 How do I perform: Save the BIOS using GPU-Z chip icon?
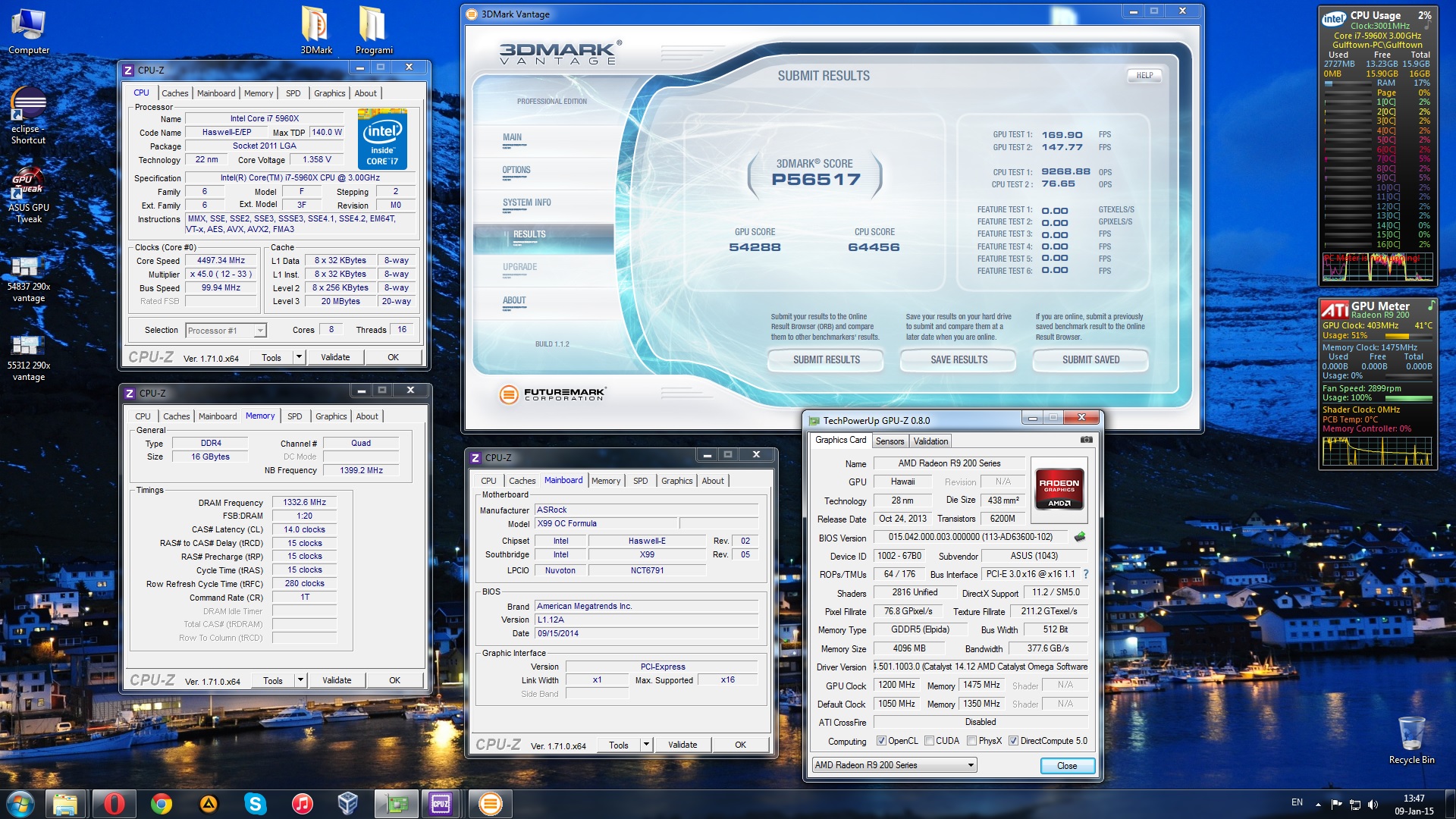[x=1080, y=537]
